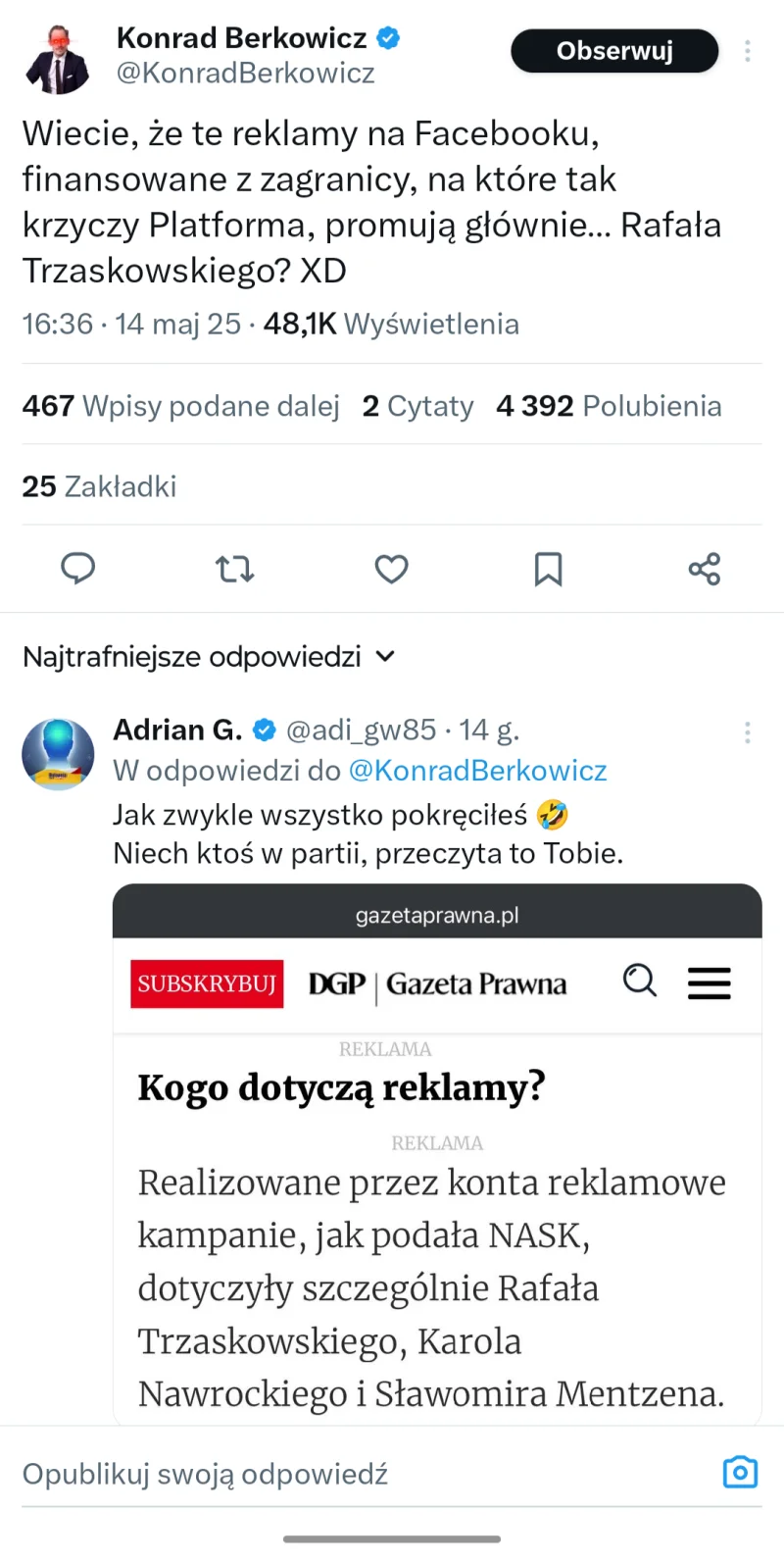This screenshot has width=784, height=1561.
Task: Open three-dot menu on Adrian G. reply
Action: pyautogui.click(x=747, y=732)
